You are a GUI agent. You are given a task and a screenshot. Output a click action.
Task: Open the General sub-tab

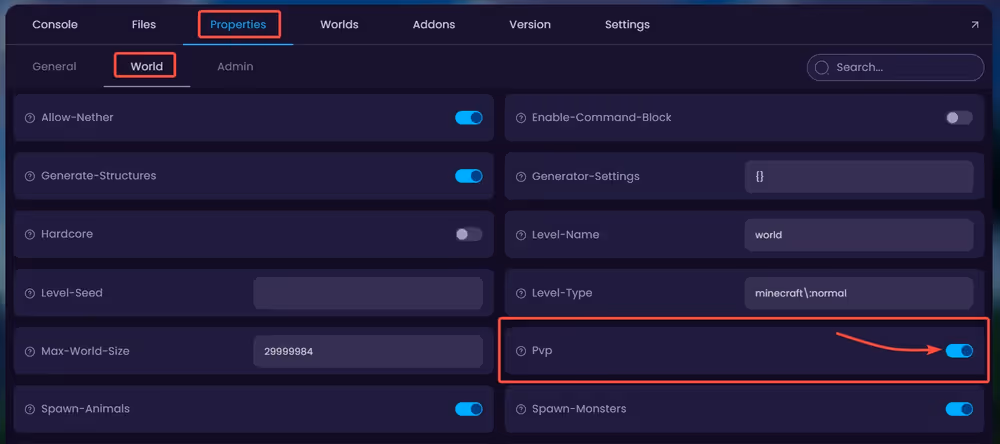pyautogui.click(x=54, y=67)
